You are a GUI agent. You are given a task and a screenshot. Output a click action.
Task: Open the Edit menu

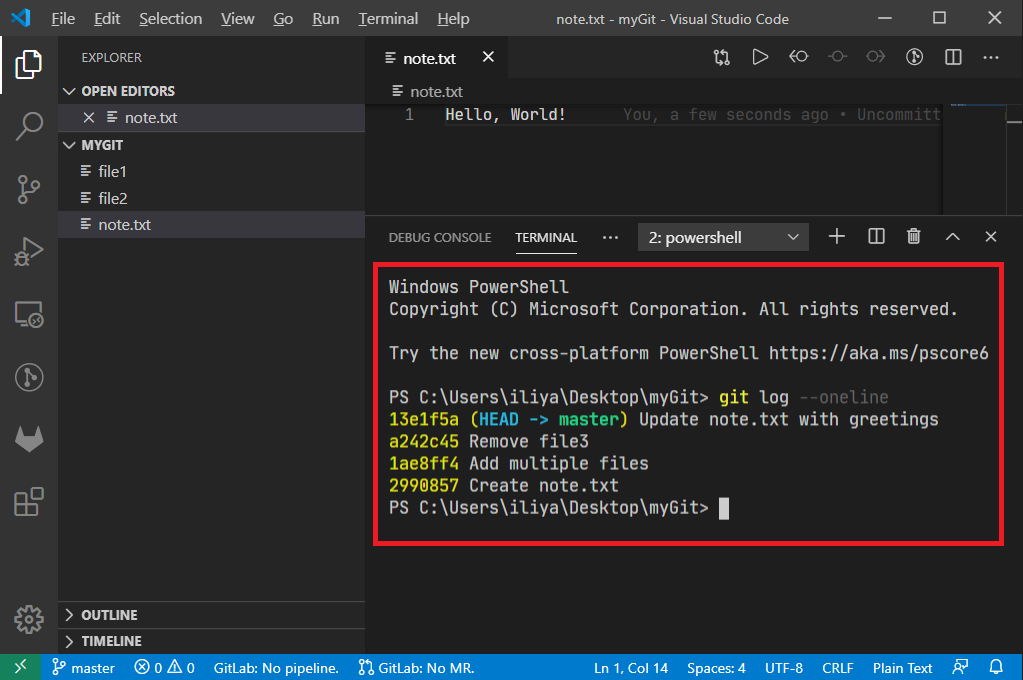point(107,19)
